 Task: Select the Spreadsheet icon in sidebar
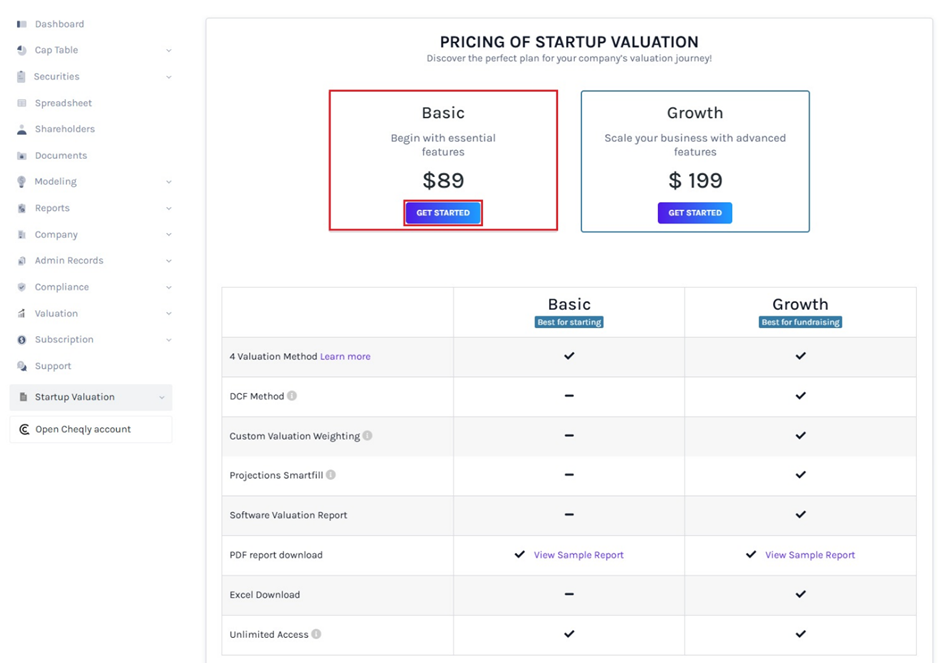tap(25, 102)
